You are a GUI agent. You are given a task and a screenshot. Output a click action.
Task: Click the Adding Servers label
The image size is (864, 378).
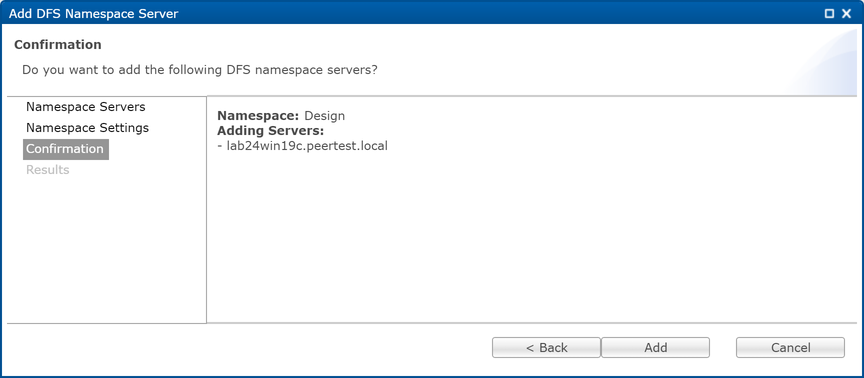[271, 131]
